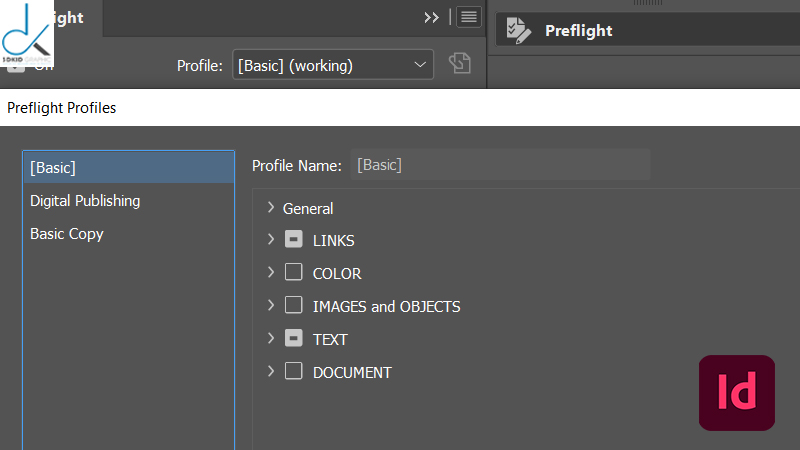This screenshot has width=800, height=450.
Task: Click the Preflight checklist icon in right dock
Action: coord(519,30)
